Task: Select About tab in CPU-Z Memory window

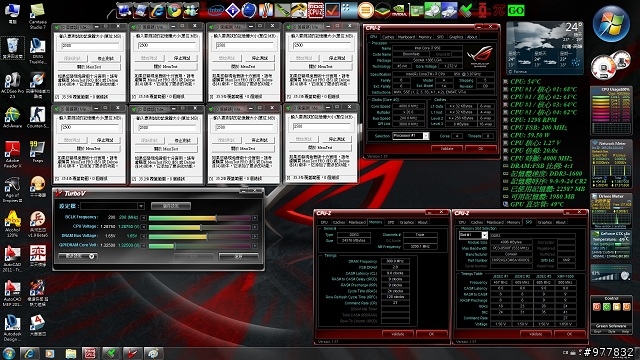Action: [x=422, y=222]
